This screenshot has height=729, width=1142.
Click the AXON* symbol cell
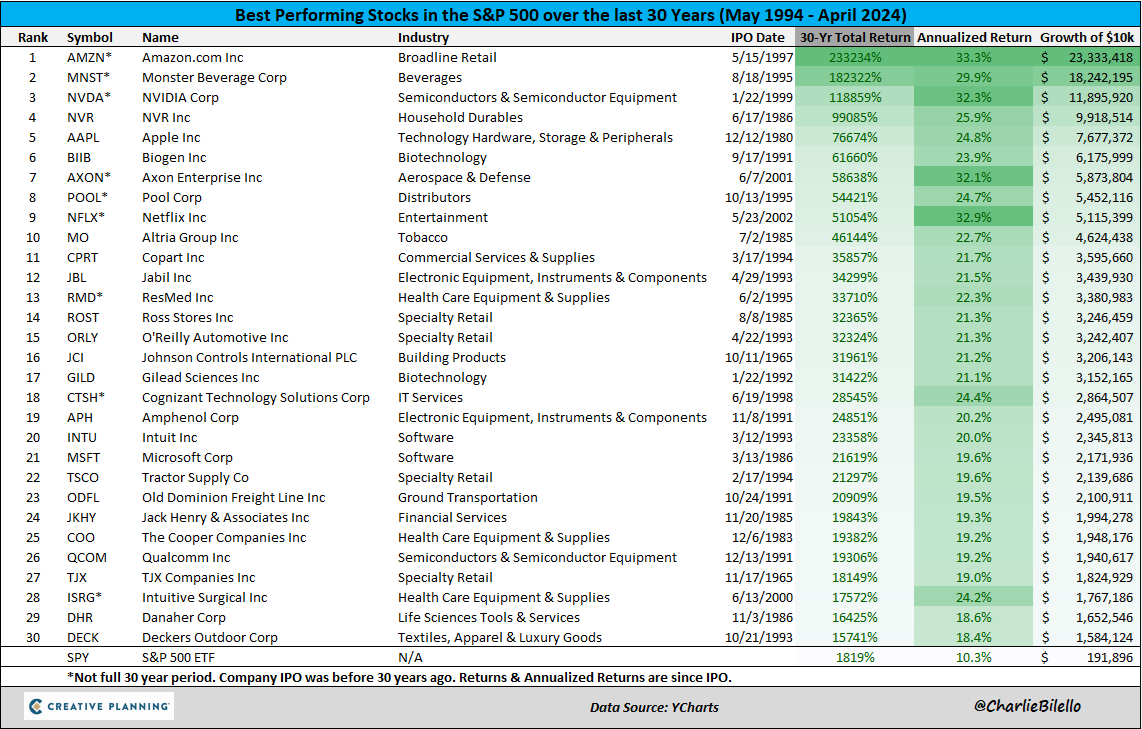[89, 178]
